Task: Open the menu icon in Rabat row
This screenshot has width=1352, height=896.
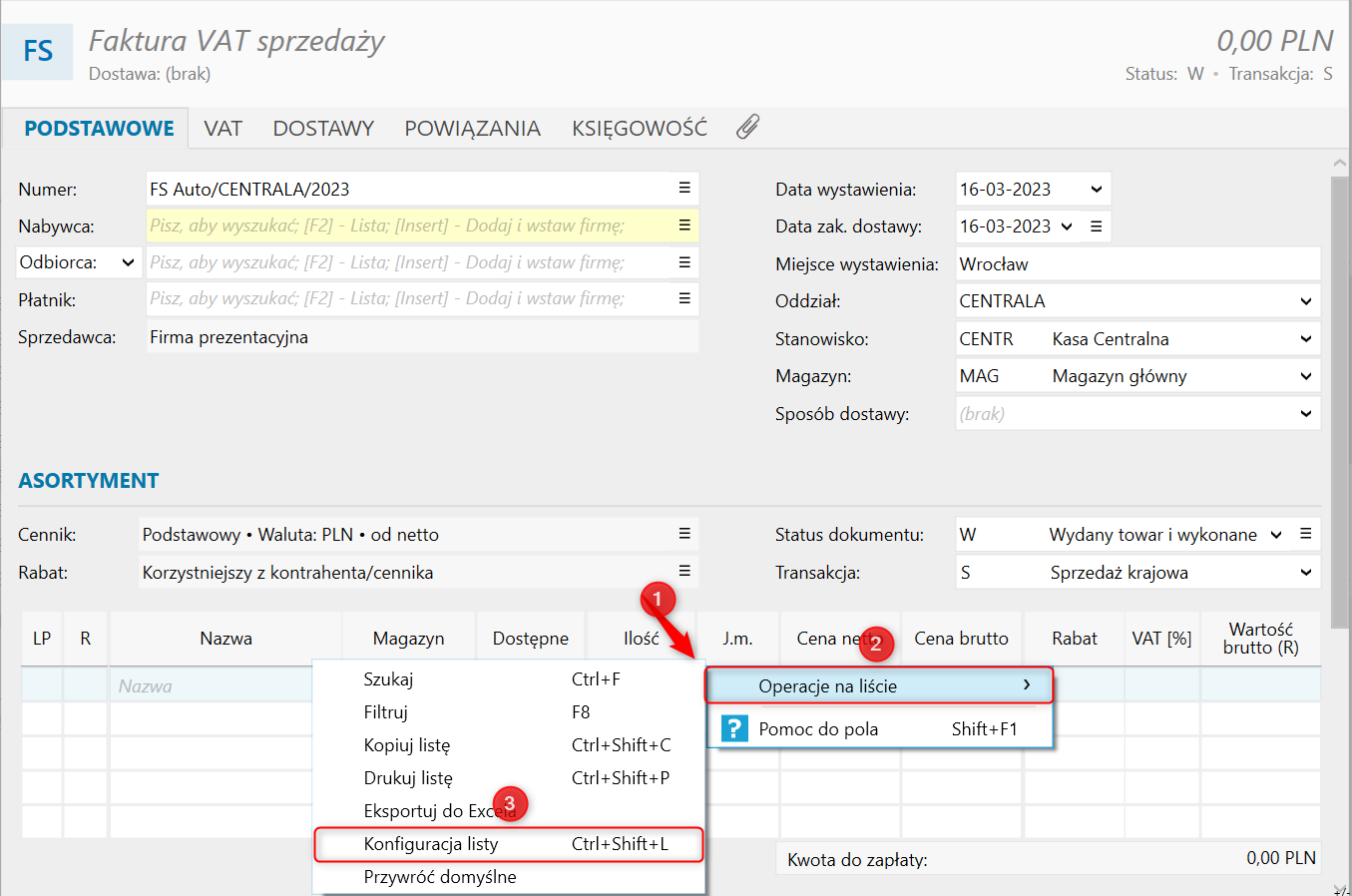Action: (x=684, y=571)
